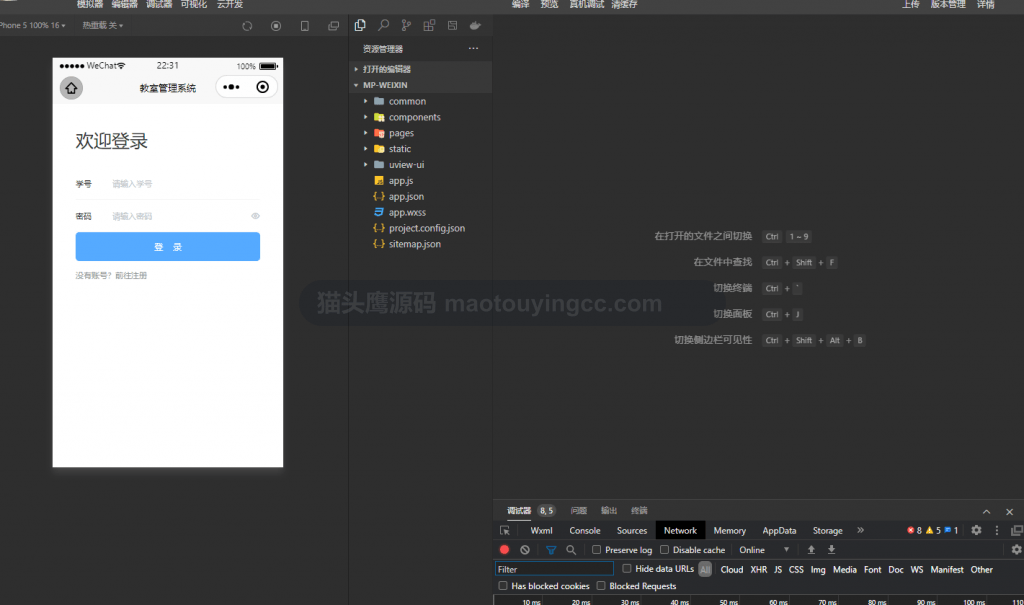Screen dimensions: 1024x605
Task: Check the Hide data URLs checkbox
Action: 626,568
